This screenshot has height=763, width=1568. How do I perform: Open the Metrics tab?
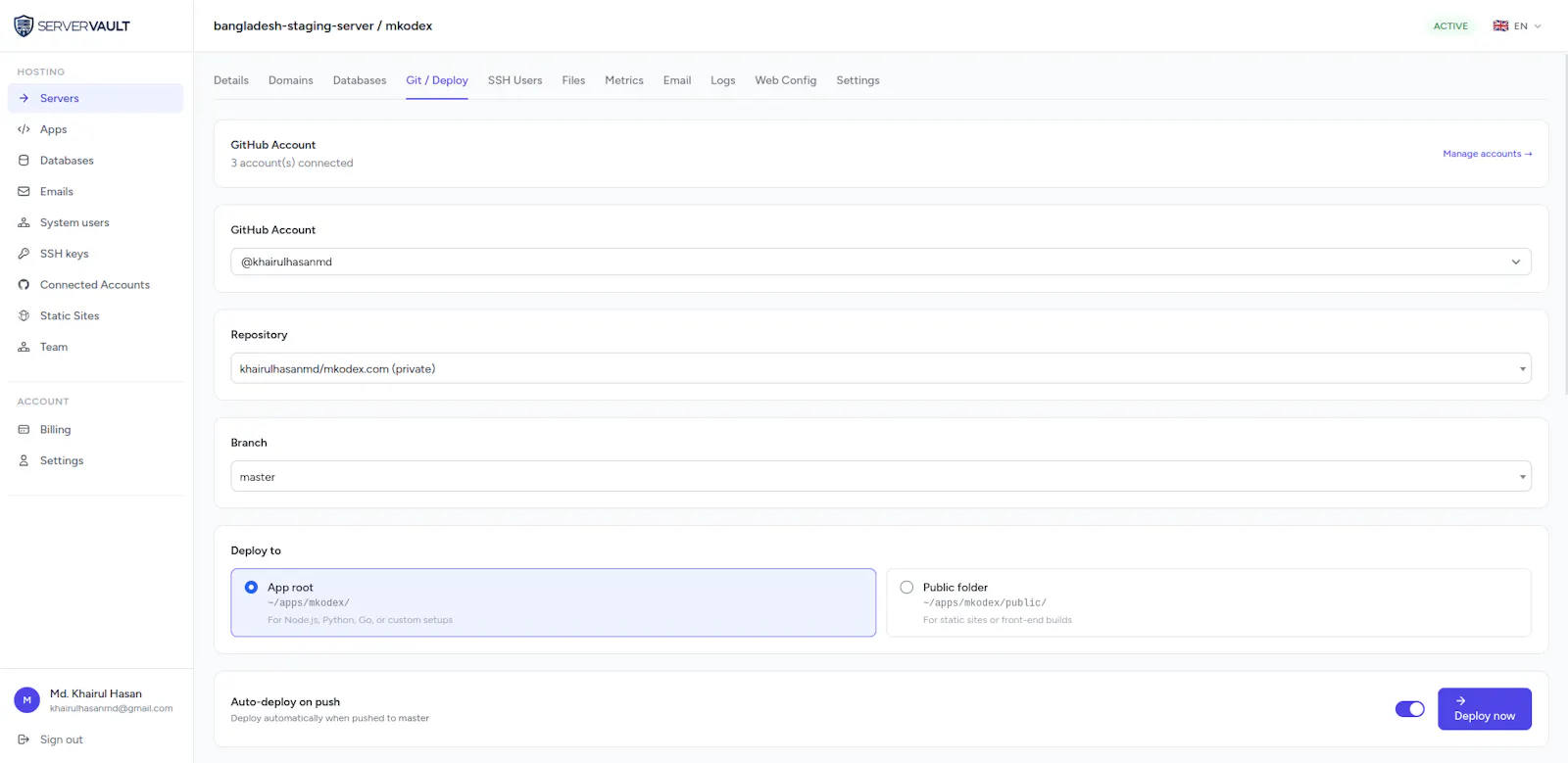click(624, 80)
